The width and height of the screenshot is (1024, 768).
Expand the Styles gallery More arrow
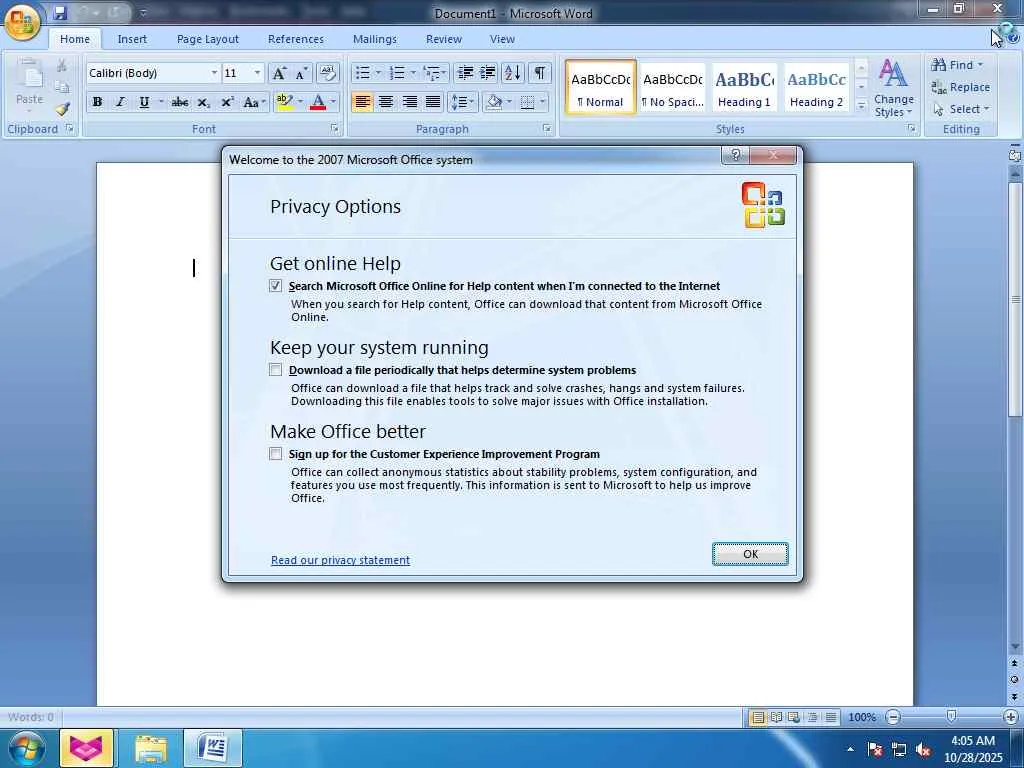click(x=861, y=104)
